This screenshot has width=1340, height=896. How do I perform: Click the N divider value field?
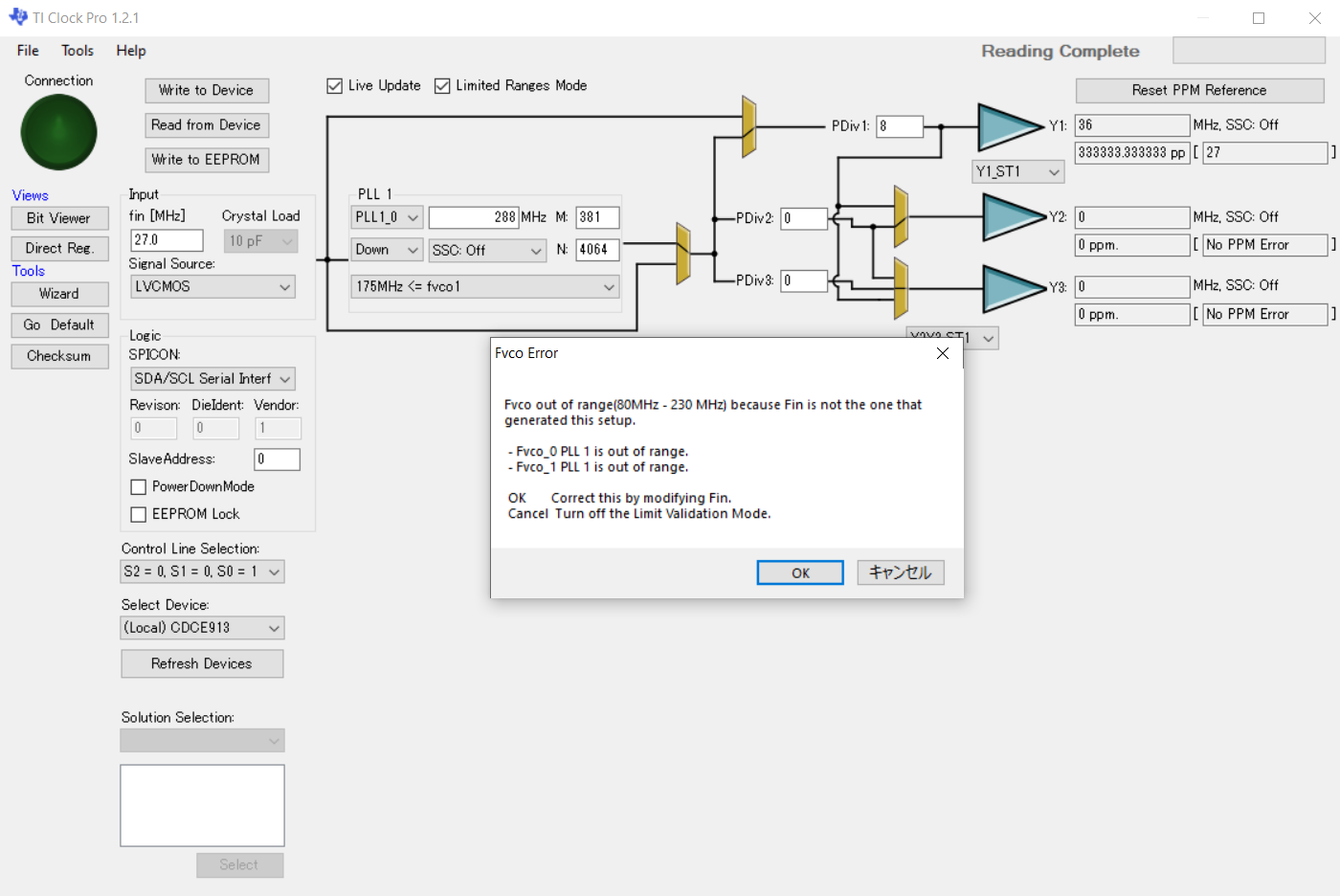[598, 250]
